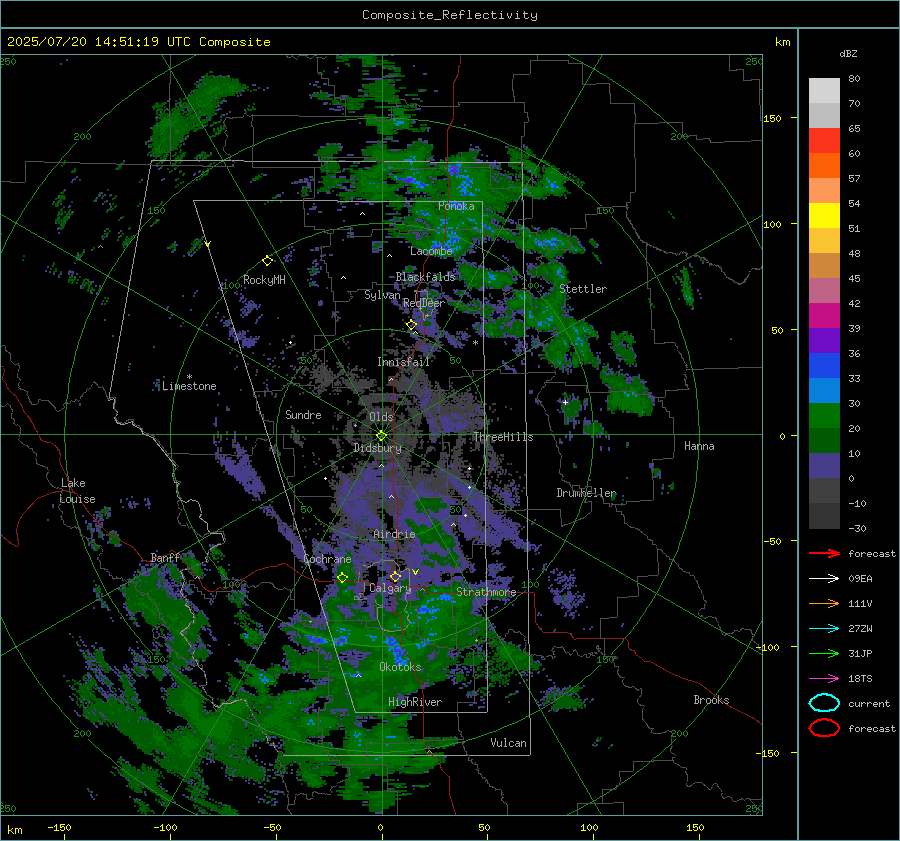Click the Limestone label
Screen dimensions: 900x841
point(189,386)
